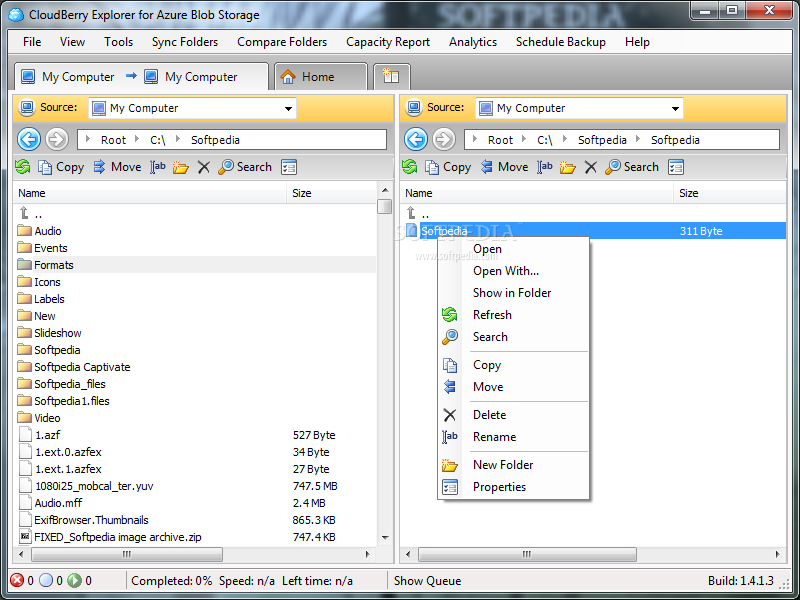Click the left pane path field
The height and width of the screenshot is (600, 800).
[x=232, y=139]
